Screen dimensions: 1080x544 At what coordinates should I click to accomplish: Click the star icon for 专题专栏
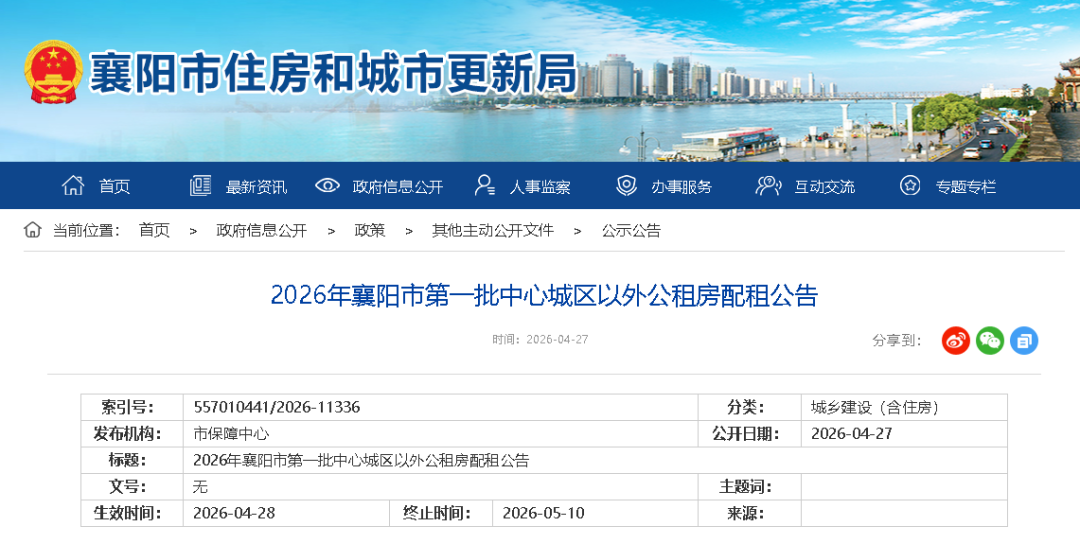(910, 186)
